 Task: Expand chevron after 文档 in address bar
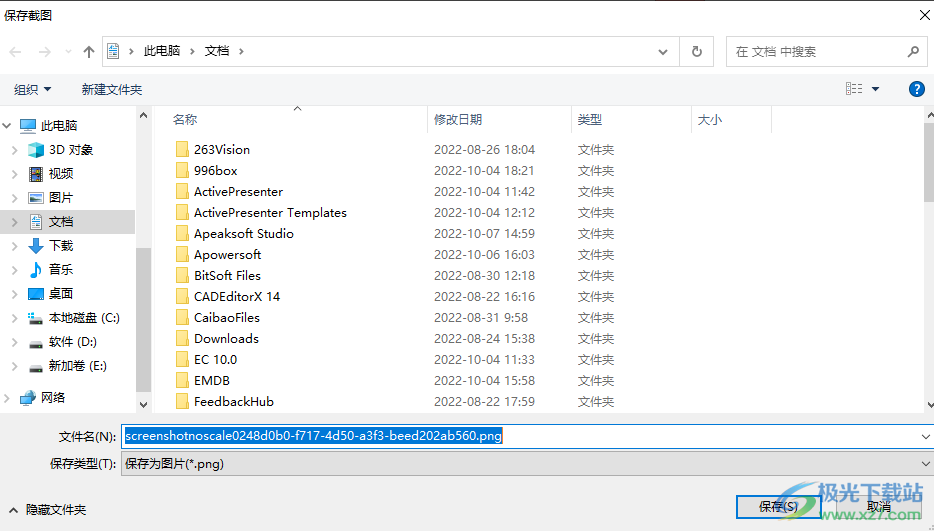tap(241, 52)
